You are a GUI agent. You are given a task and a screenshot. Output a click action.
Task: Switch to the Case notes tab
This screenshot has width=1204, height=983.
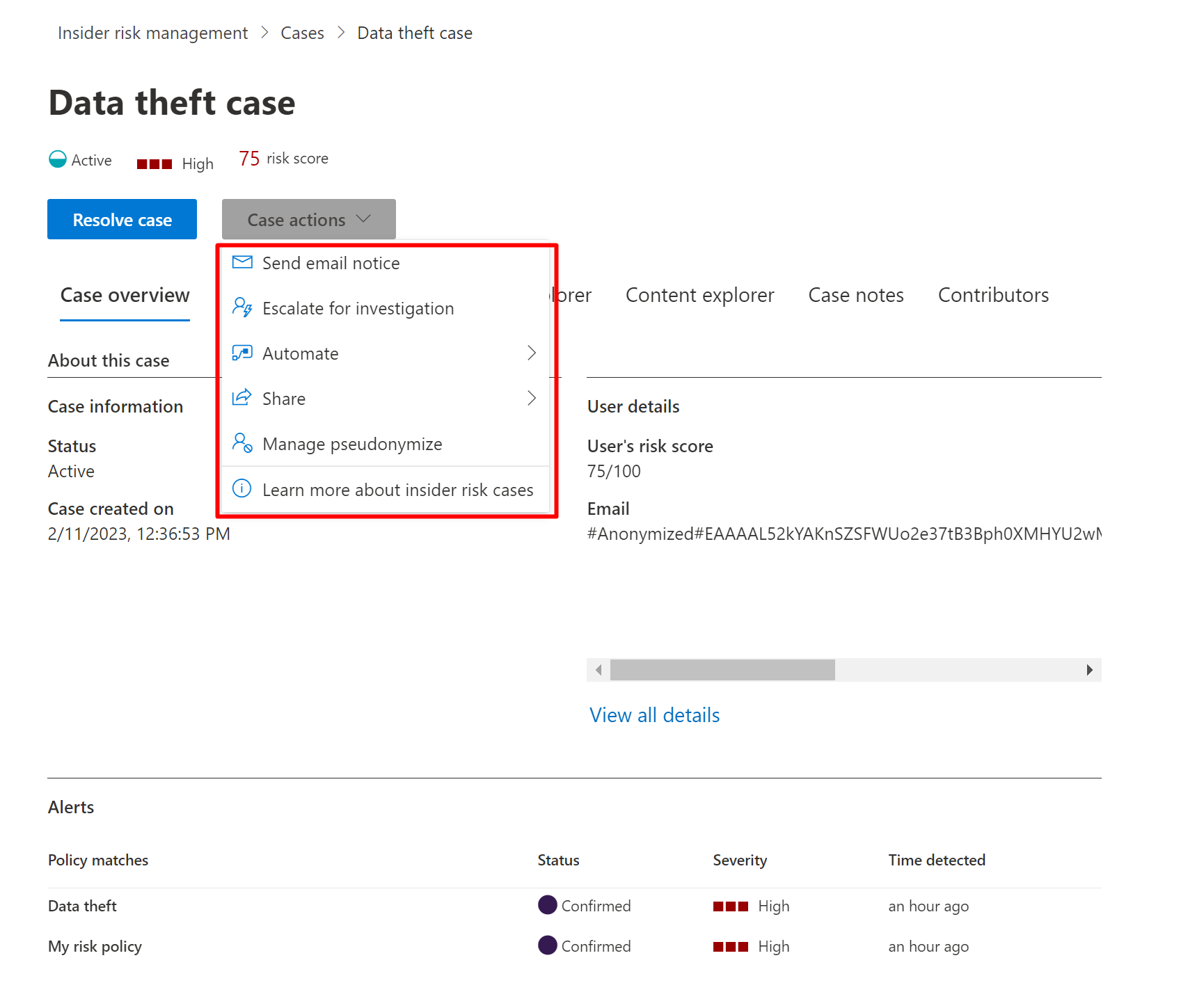point(855,295)
